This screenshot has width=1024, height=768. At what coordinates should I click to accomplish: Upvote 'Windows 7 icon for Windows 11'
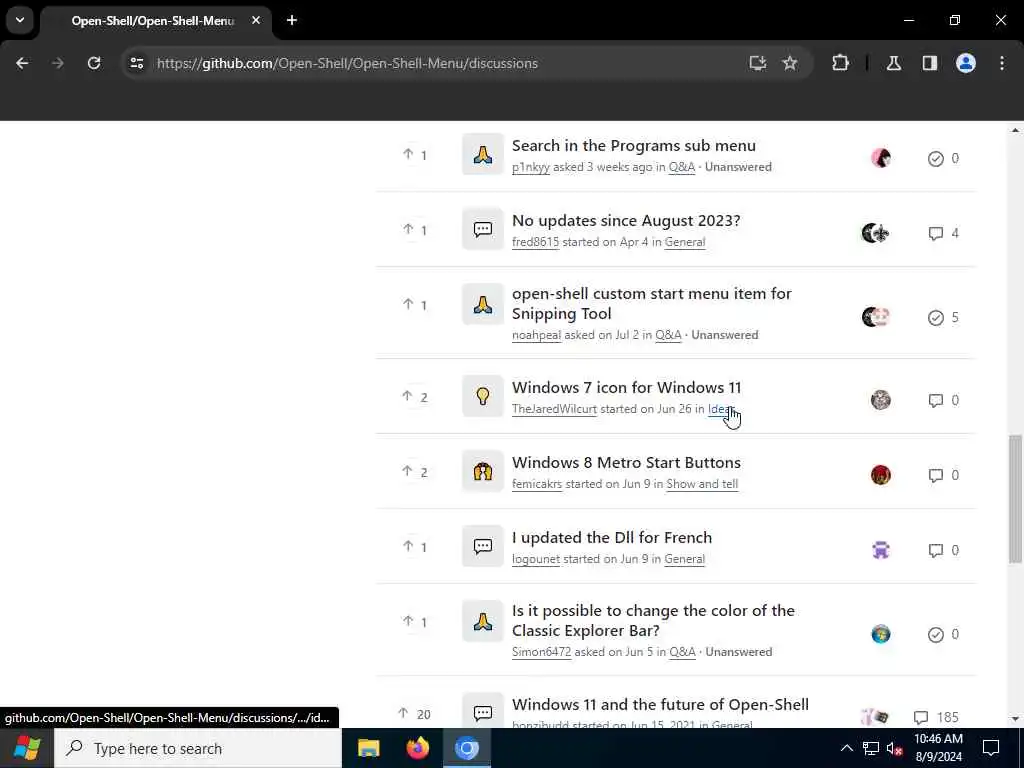[x=415, y=397]
